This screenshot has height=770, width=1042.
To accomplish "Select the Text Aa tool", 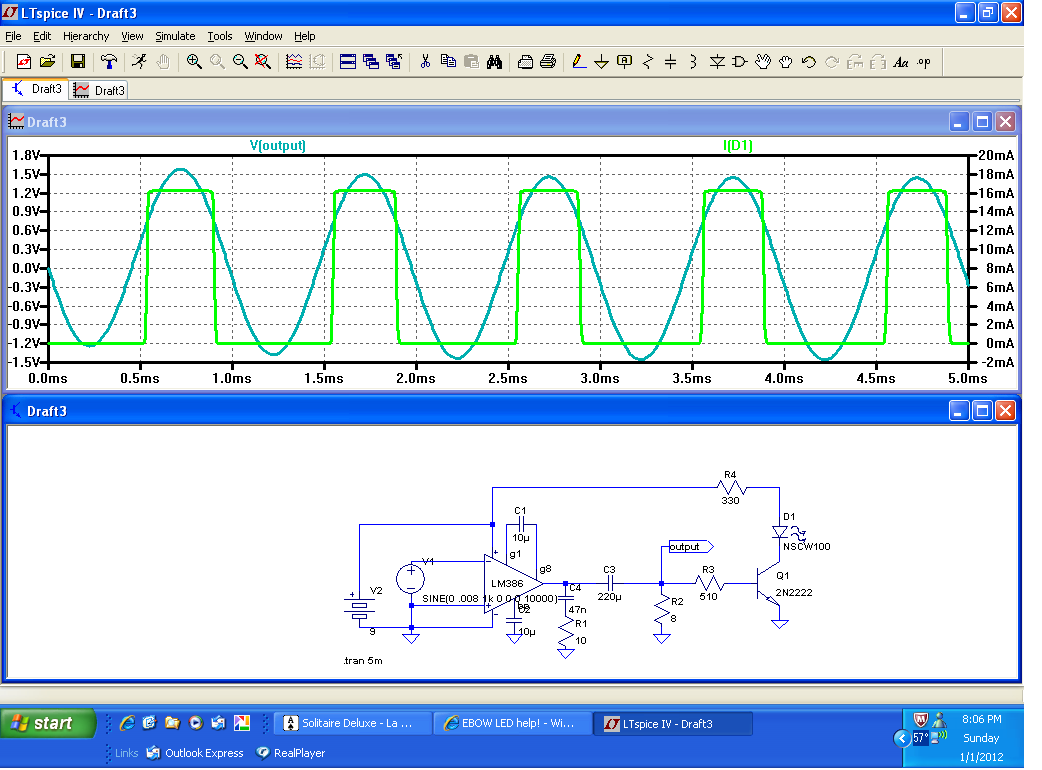I will pyautogui.click(x=901, y=62).
